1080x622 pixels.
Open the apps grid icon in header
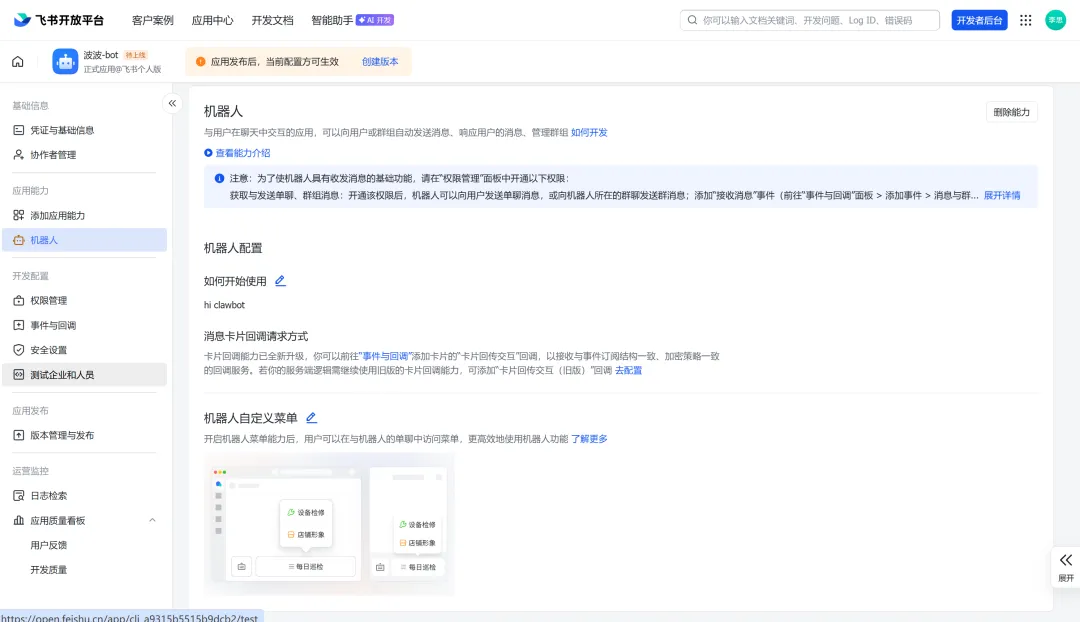coord(1026,21)
